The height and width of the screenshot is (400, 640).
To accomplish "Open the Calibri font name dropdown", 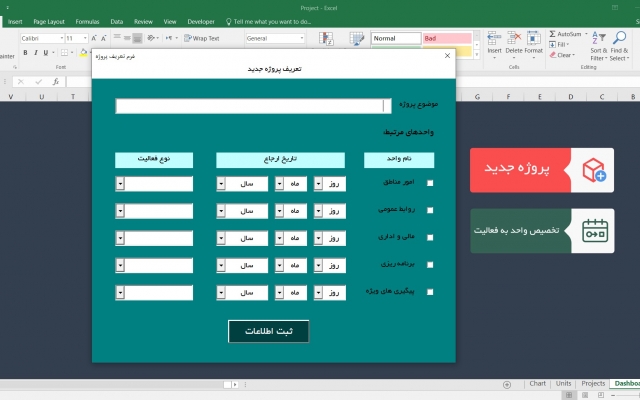I will 62,38.
